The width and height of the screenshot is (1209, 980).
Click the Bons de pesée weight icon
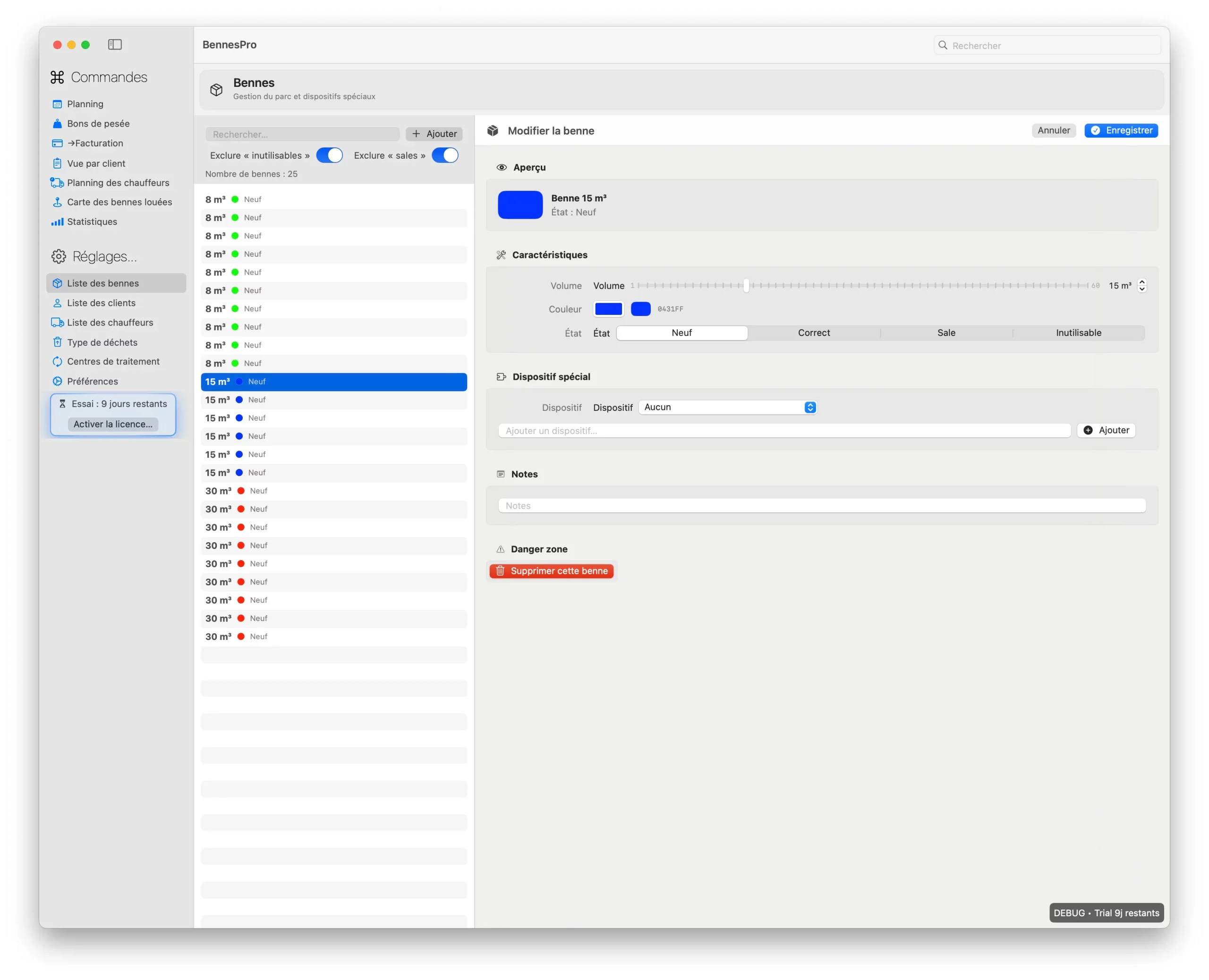click(x=57, y=124)
